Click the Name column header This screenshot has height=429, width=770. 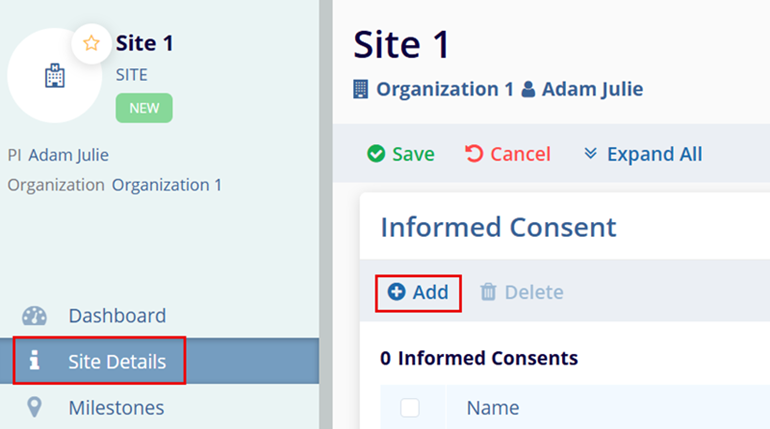pyautogui.click(x=493, y=407)
